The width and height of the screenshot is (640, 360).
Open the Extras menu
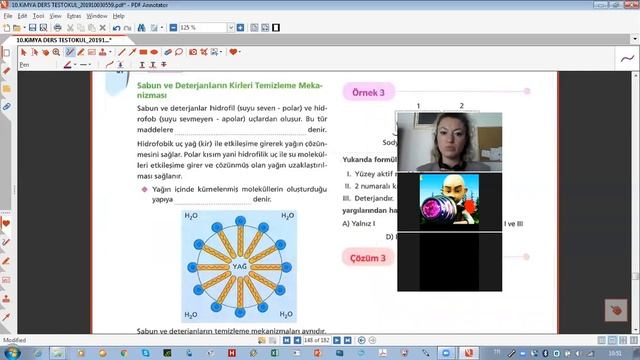pos(74,16)
